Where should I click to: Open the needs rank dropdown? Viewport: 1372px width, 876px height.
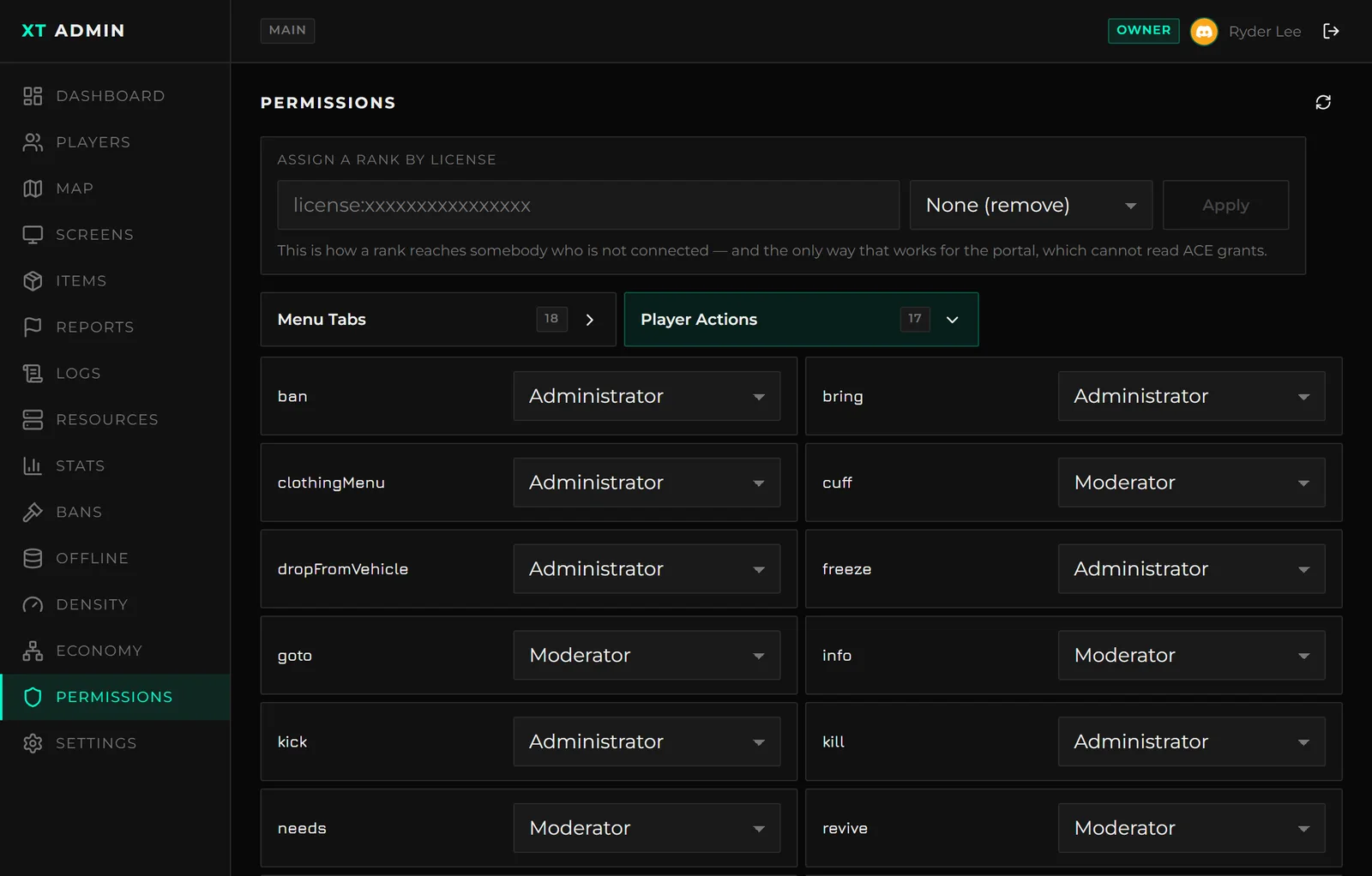[647, 828]
